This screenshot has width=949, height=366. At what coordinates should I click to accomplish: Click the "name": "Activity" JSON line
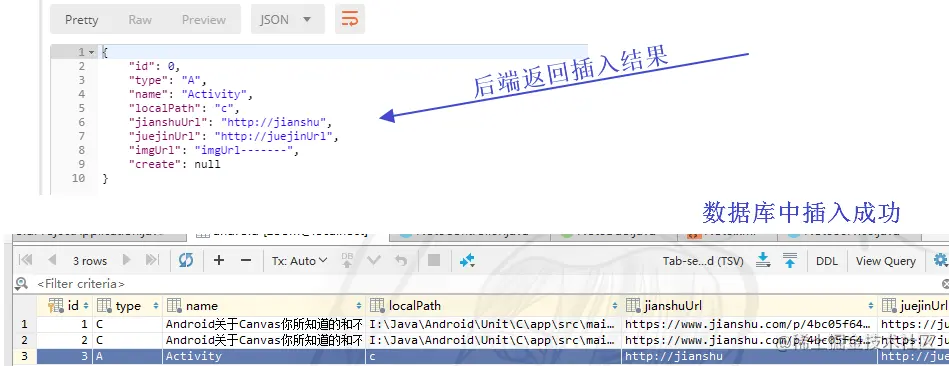tap(190, 94)
